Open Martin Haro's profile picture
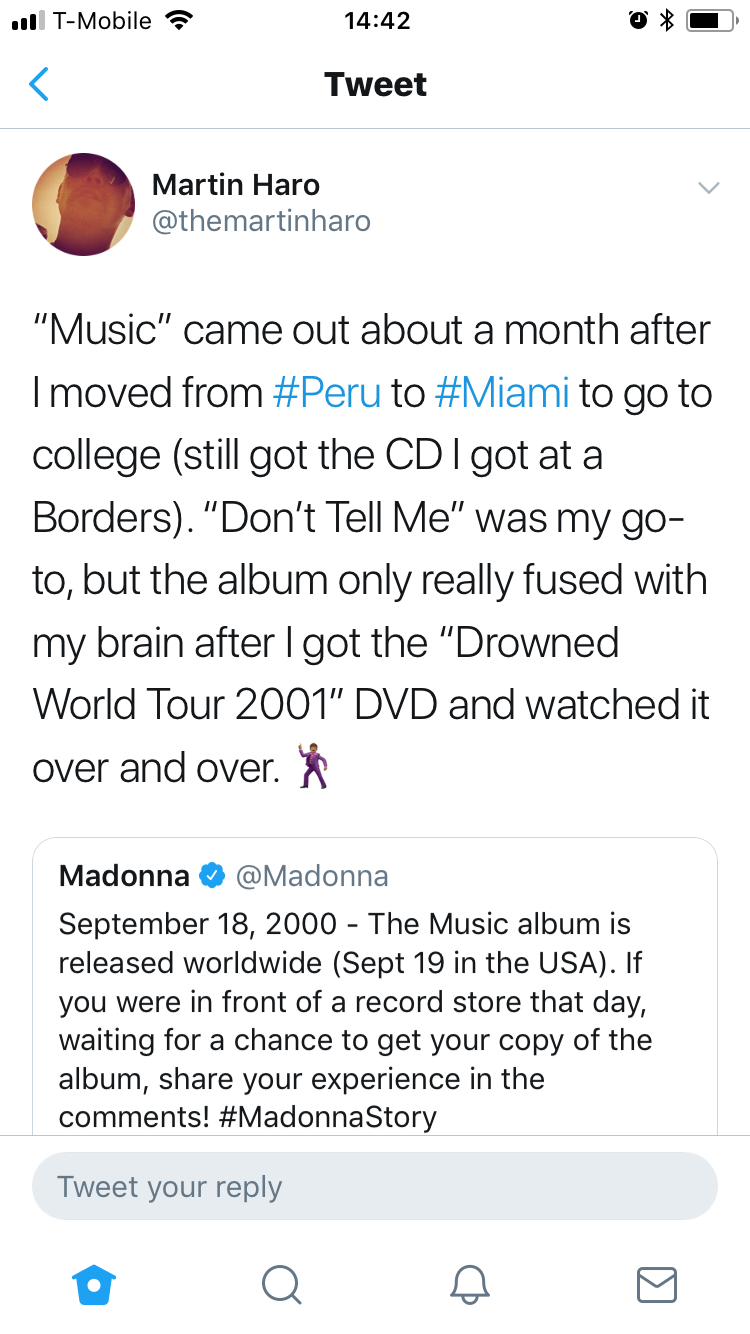 pyautogui.click(x=84, y=204)
